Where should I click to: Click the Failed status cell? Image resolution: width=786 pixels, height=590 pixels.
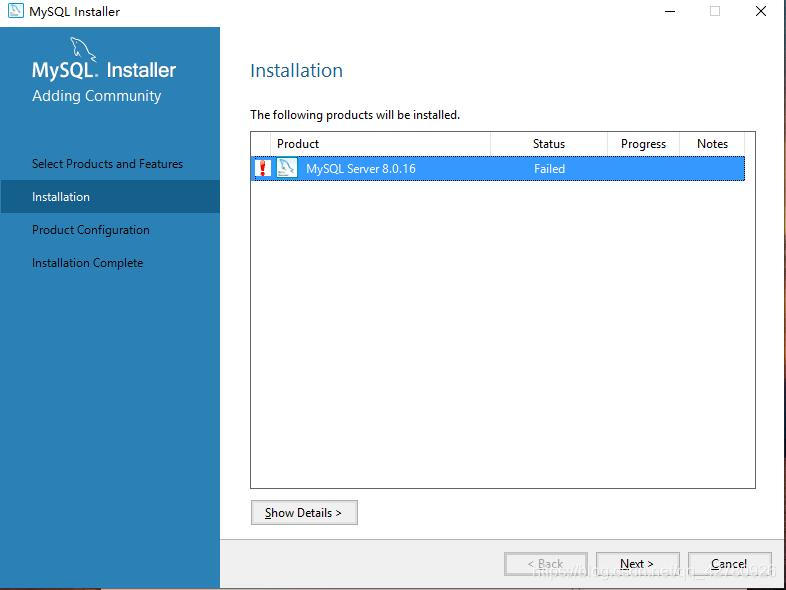pos(549,169)
